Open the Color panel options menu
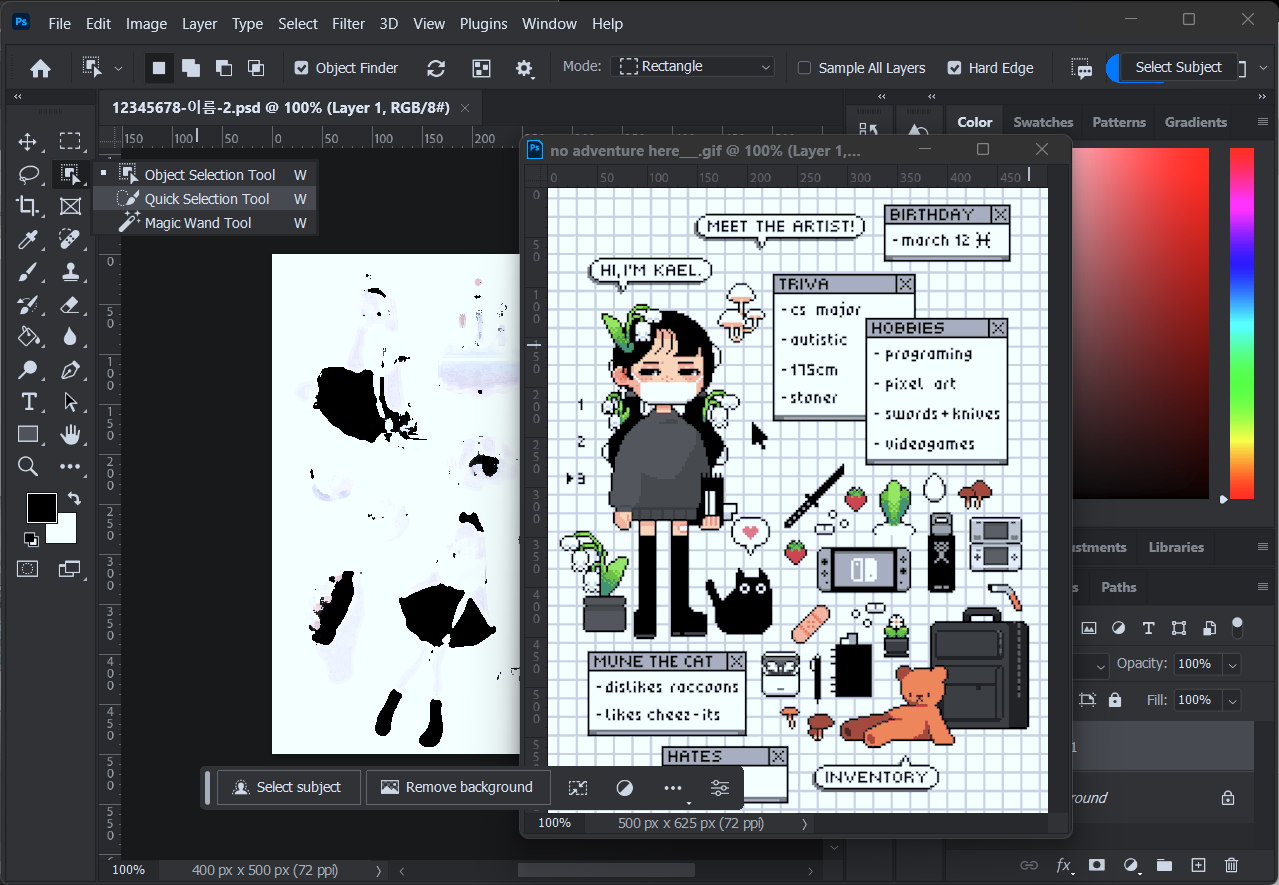Image resolution: width=1279 pixels, height=885 pixels. click(1263, 122)
